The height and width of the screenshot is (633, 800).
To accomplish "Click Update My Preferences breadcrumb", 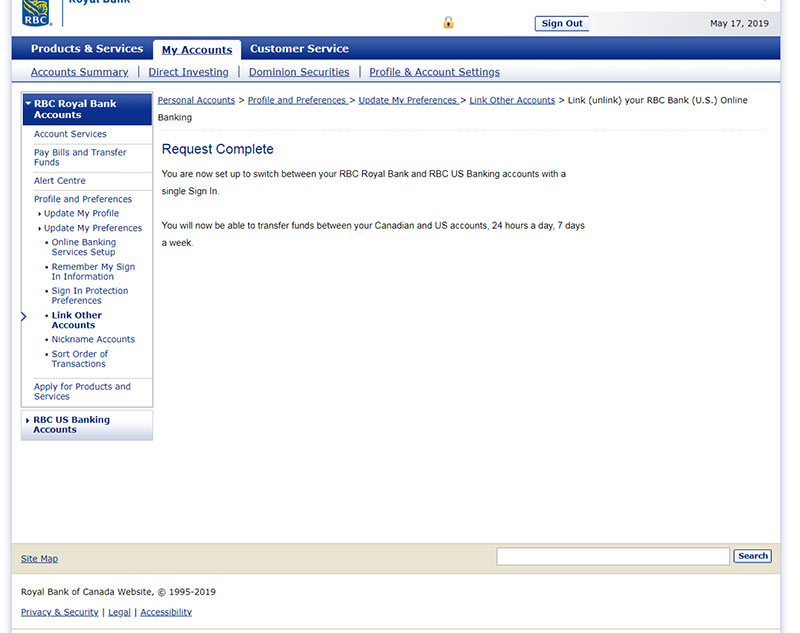I will [x=408, y=100].
